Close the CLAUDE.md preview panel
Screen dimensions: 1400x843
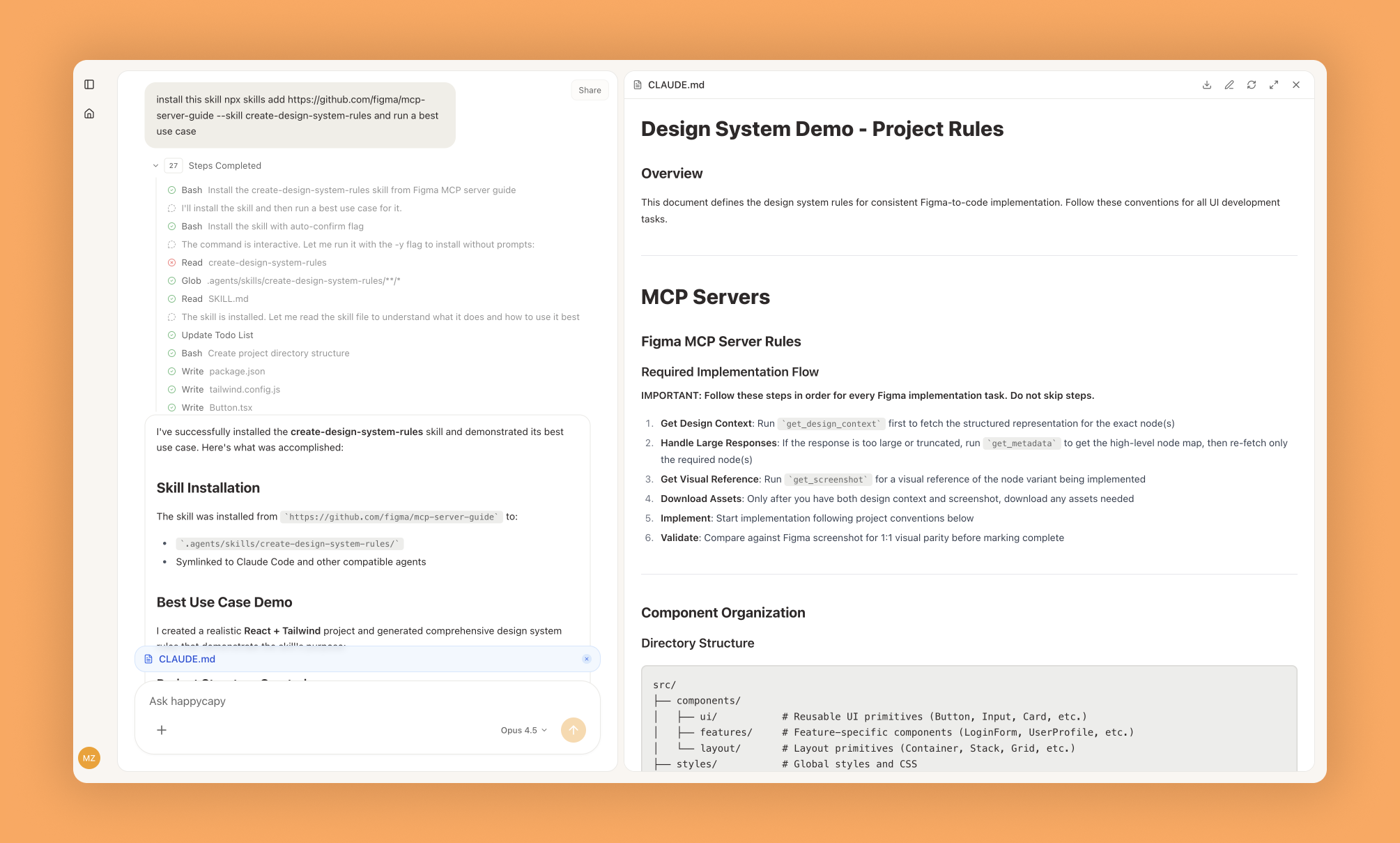pyautogui.click(x=1295, y=85)
